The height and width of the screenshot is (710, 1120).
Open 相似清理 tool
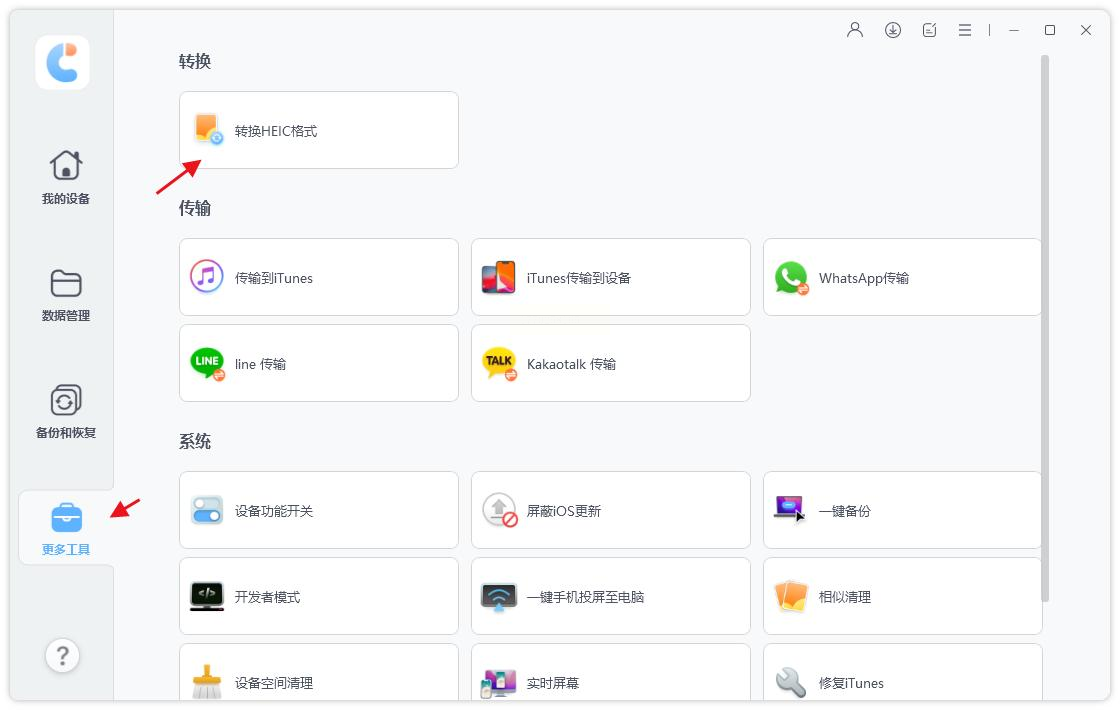(902, 596)
